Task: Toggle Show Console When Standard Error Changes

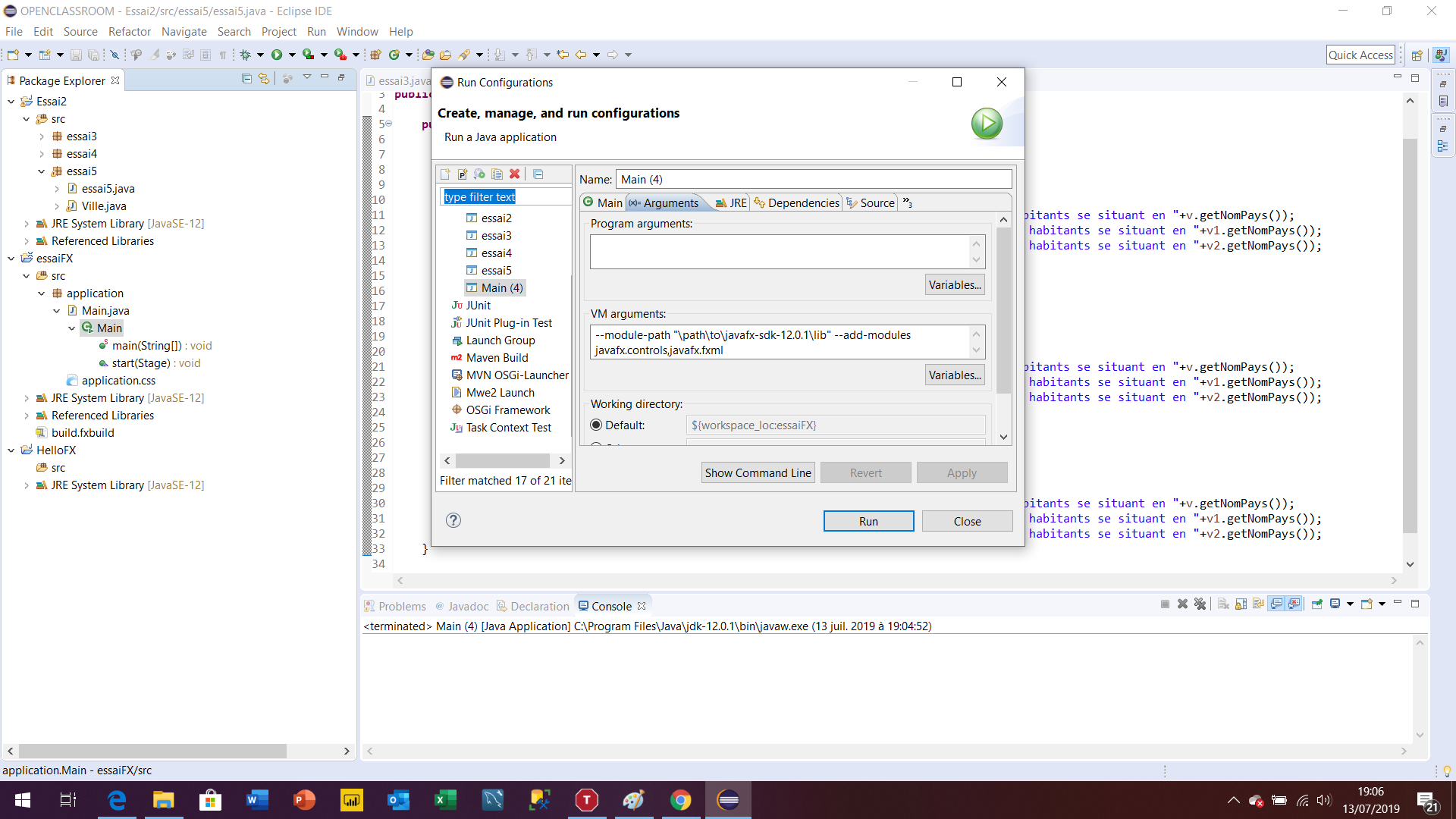Action: [1294, 604]
